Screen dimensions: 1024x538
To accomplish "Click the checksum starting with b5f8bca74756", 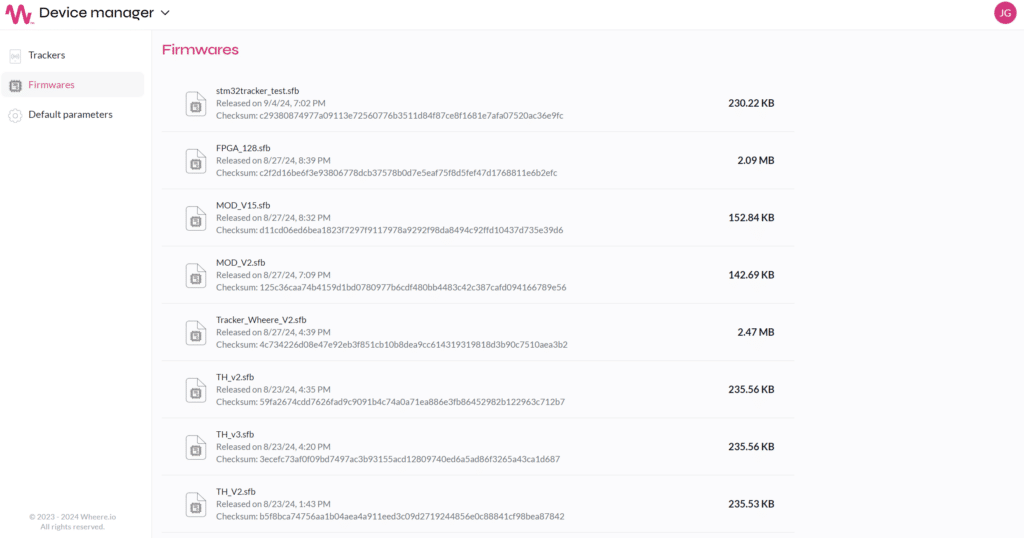I will [x=391, y=516].
